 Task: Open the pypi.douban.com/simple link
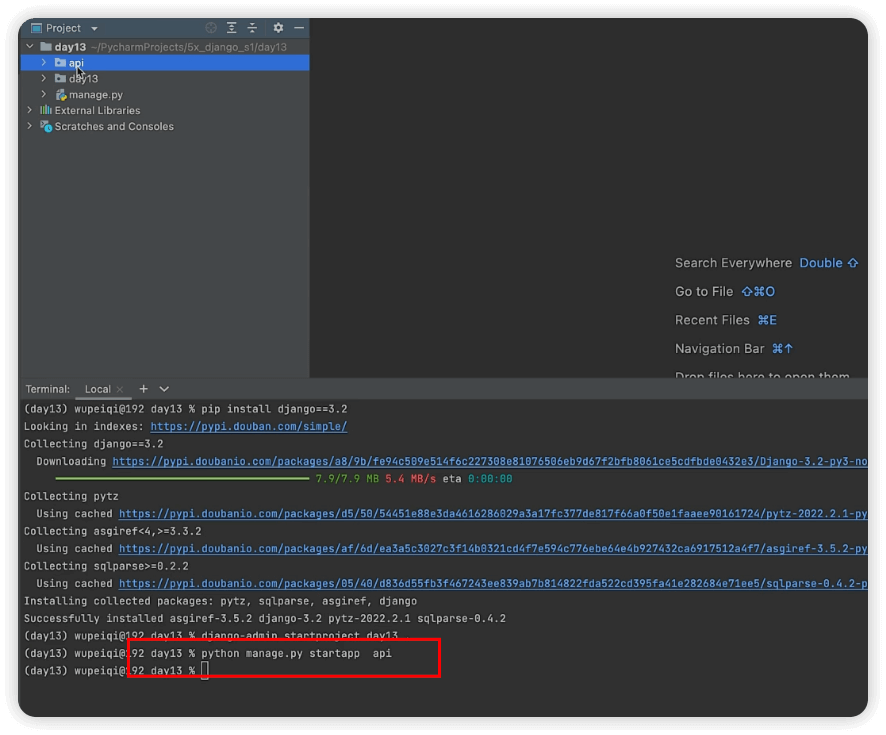click(x=249, y=427)
